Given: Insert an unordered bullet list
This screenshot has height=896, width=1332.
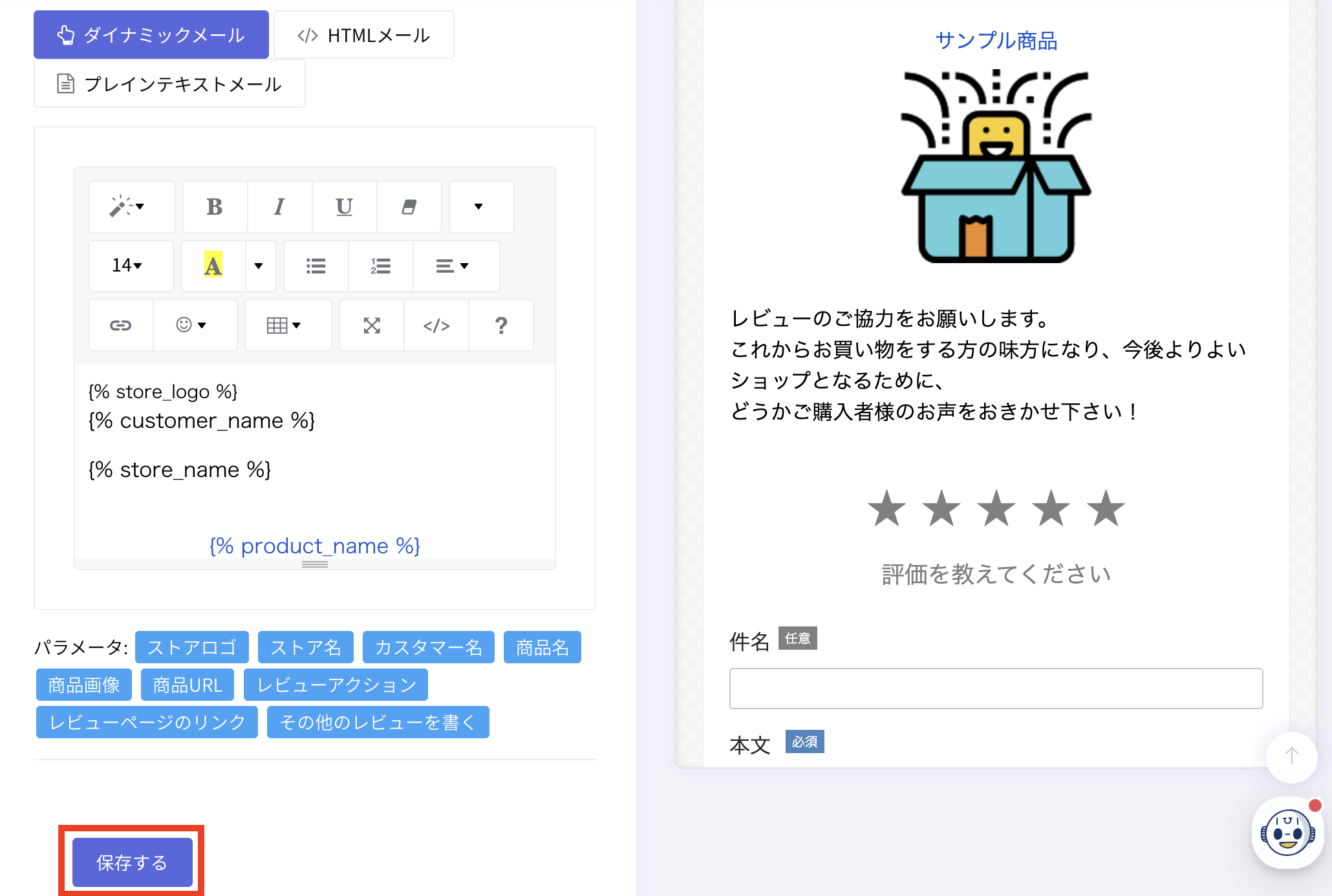Looking at the screenshot, I should pos(316,266).
